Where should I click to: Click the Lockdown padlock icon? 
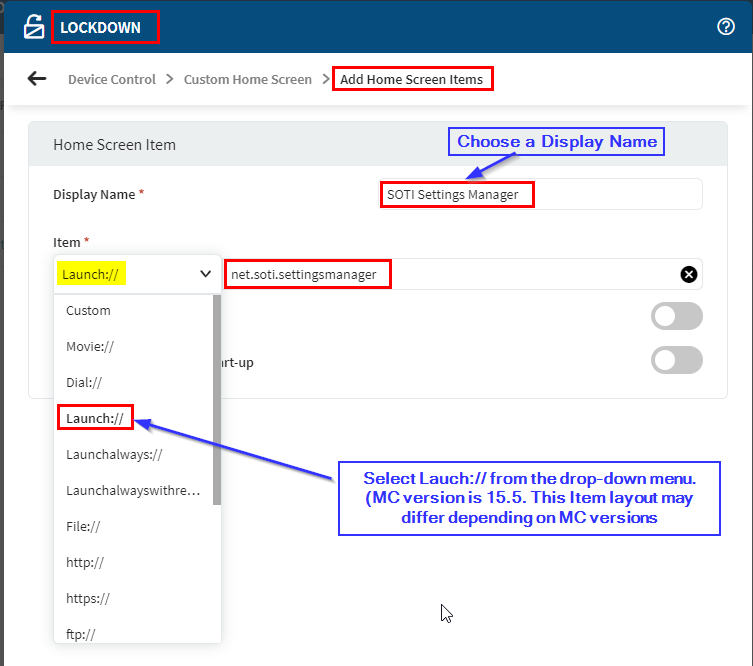(35, 27)
